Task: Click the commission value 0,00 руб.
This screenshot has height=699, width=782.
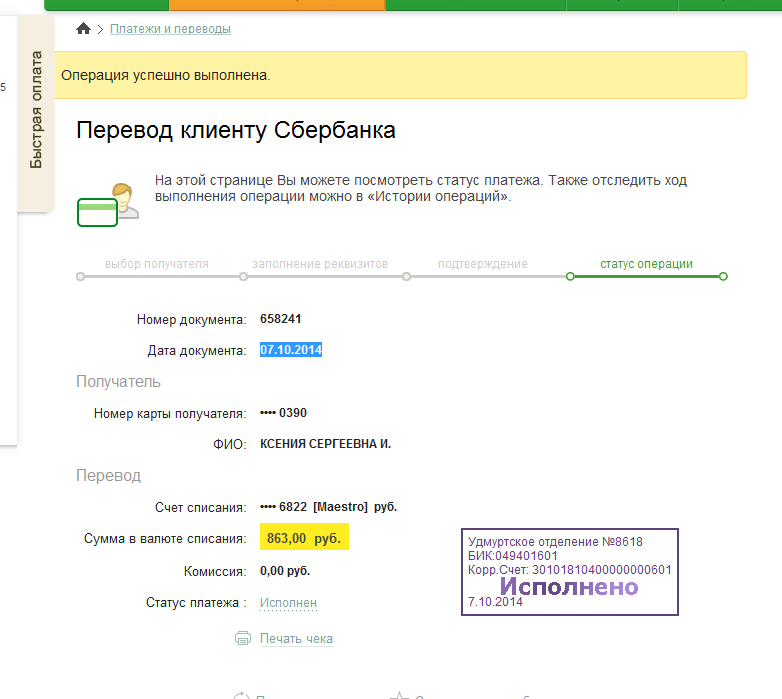Action: coord(285,571)
